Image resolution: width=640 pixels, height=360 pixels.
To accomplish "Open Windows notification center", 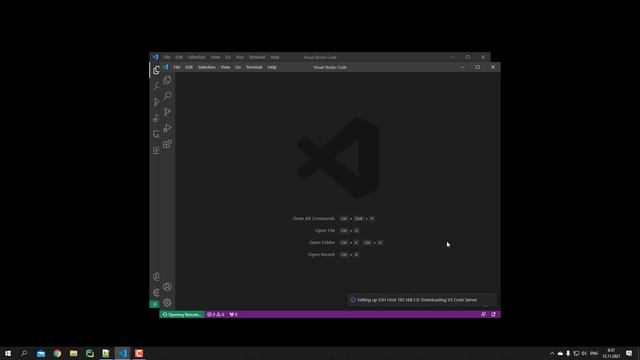I will click(629, 353).
